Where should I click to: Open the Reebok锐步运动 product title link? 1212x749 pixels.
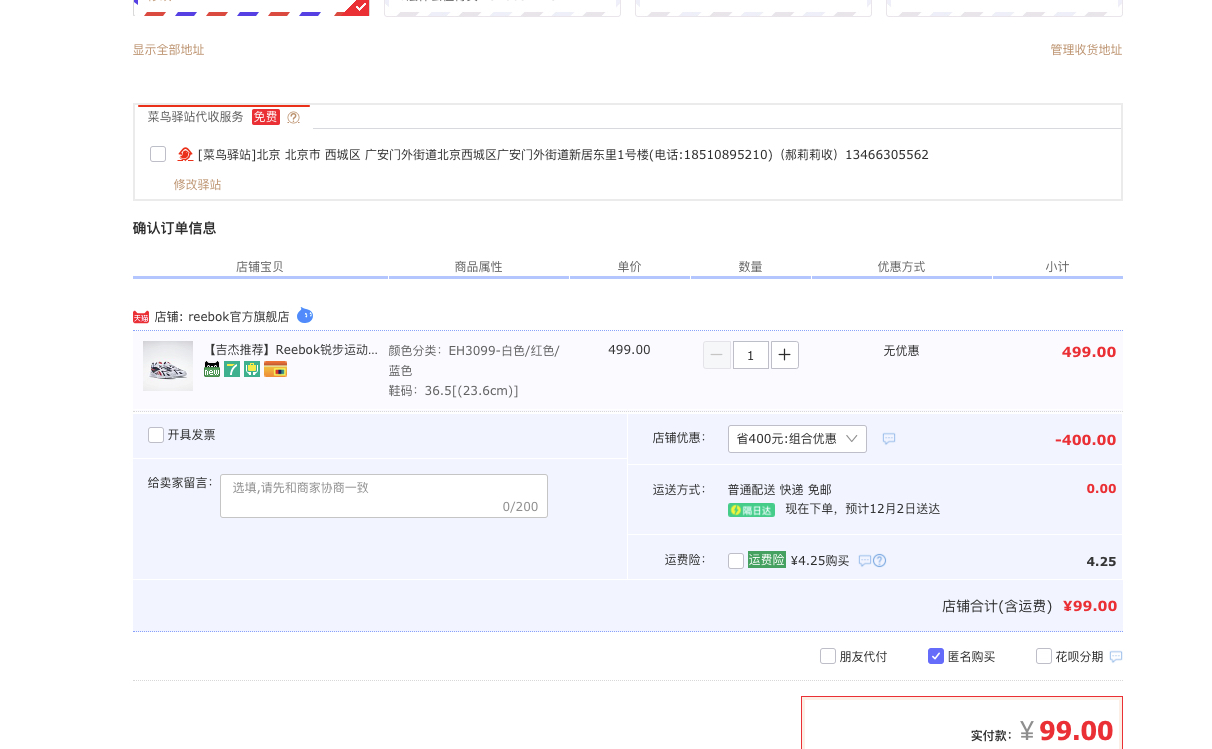(x=291, y=350)
